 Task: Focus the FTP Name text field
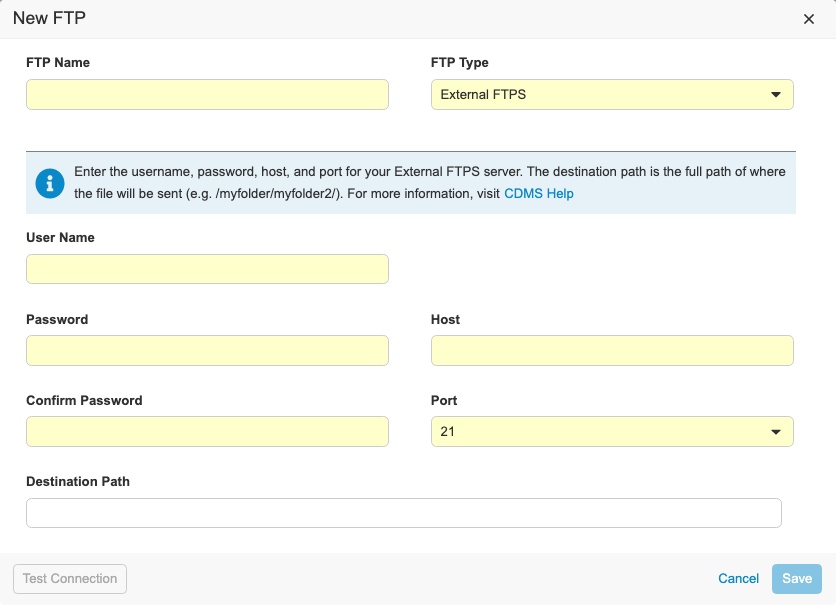(x=207, y=95)
